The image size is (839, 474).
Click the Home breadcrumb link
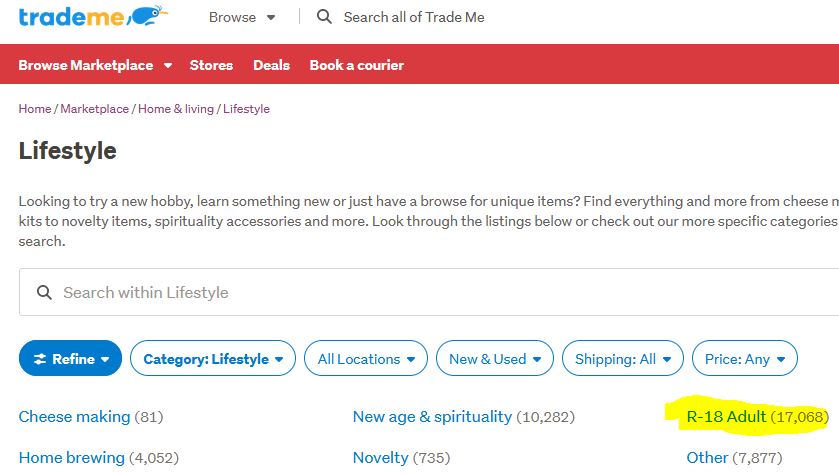(34, 109)
